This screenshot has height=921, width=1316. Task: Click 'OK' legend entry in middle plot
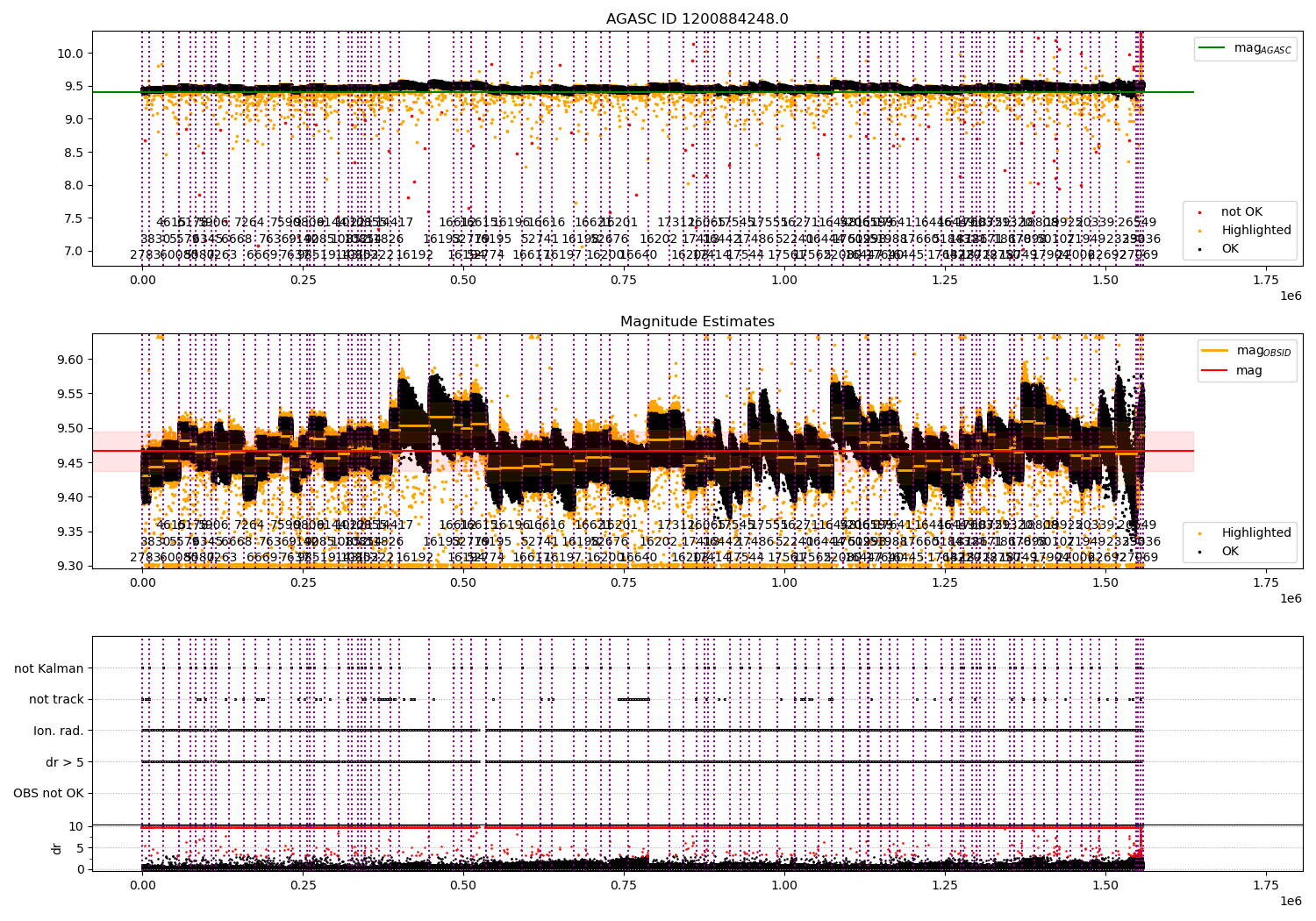(1219, 551)
